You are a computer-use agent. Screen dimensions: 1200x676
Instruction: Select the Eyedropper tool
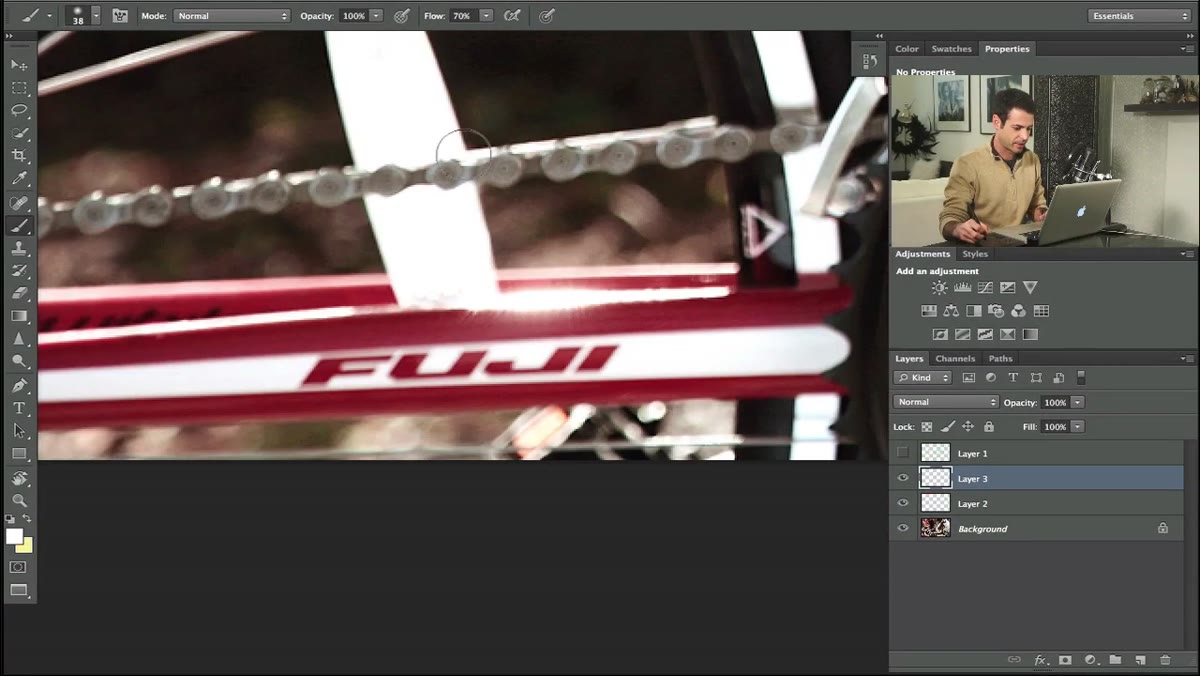click(x=19, y=179)
